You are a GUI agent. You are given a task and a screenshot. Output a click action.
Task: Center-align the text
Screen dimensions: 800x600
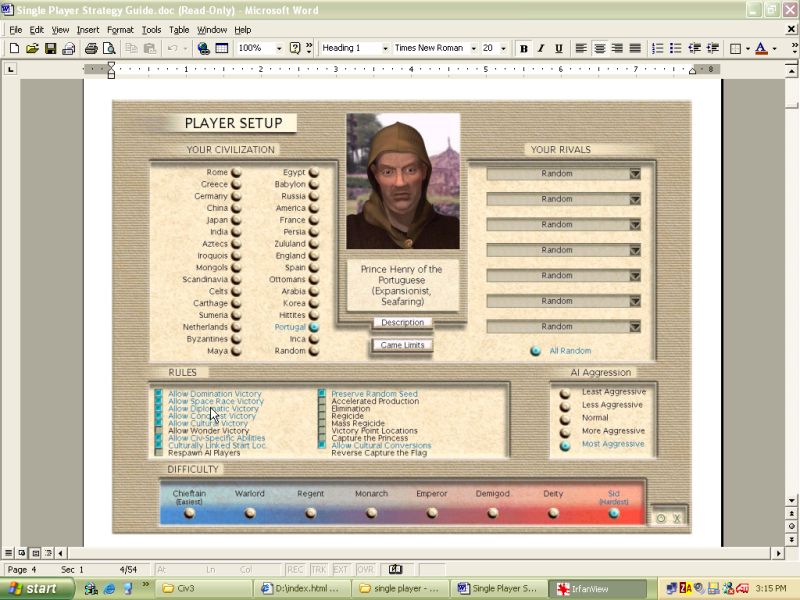point(600,48)
